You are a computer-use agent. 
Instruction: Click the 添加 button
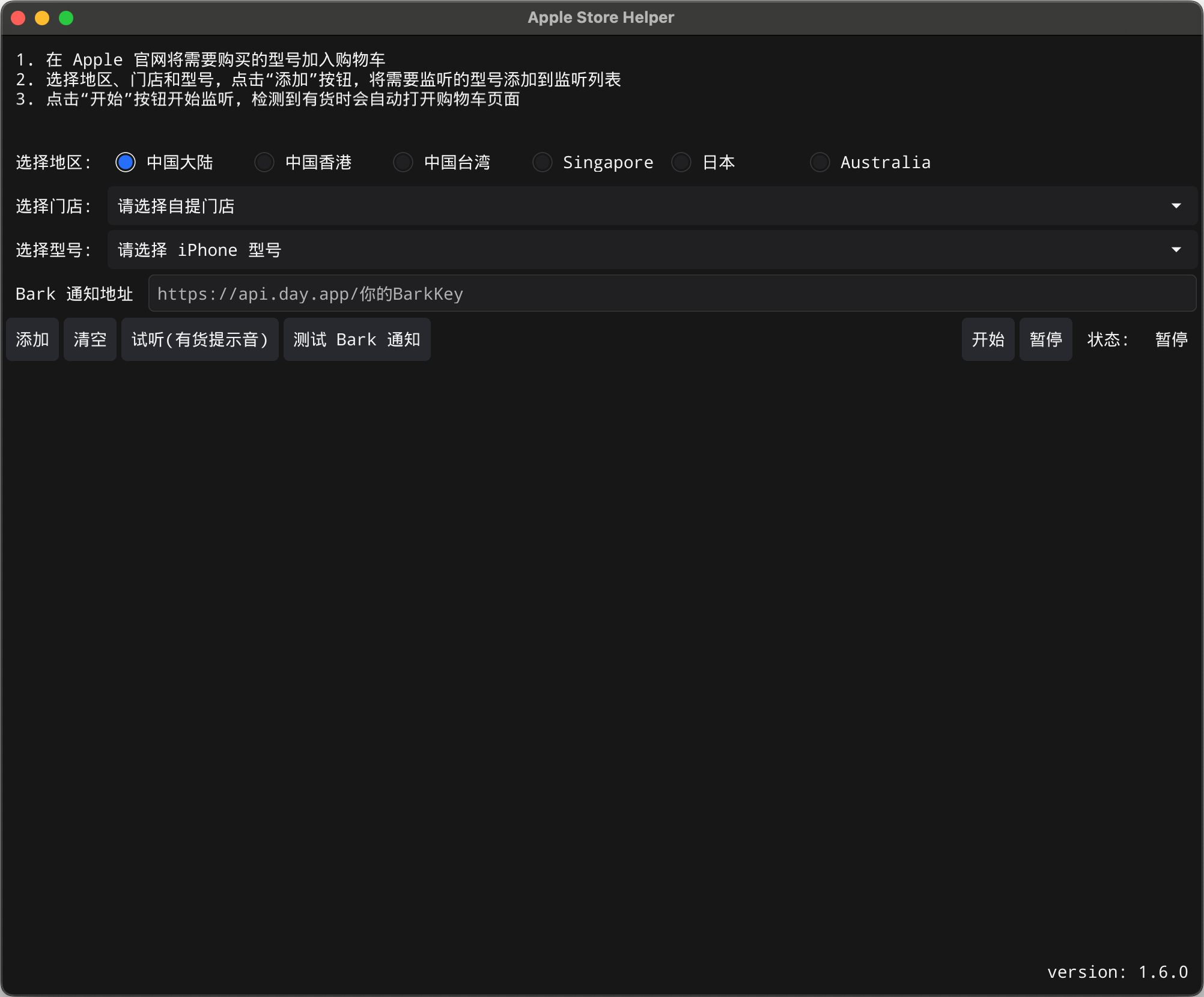tap(32, 339)
